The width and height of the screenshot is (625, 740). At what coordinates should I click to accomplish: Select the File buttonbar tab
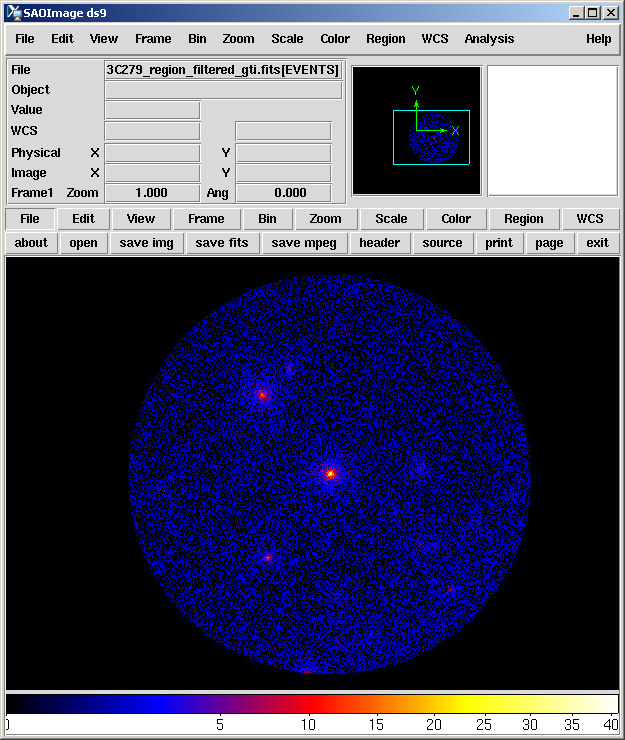(30, 219)
